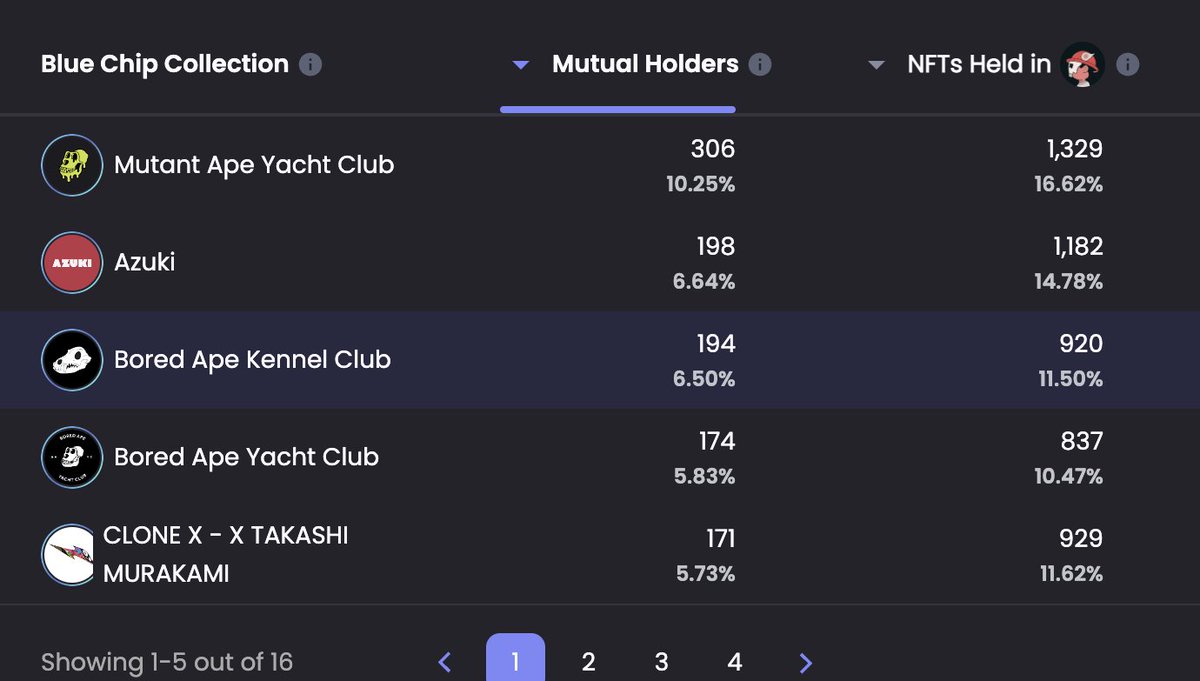The image size is (1200, 681).
Task: Click the red-cap avatar in column header
Action: pos(1082,65)
